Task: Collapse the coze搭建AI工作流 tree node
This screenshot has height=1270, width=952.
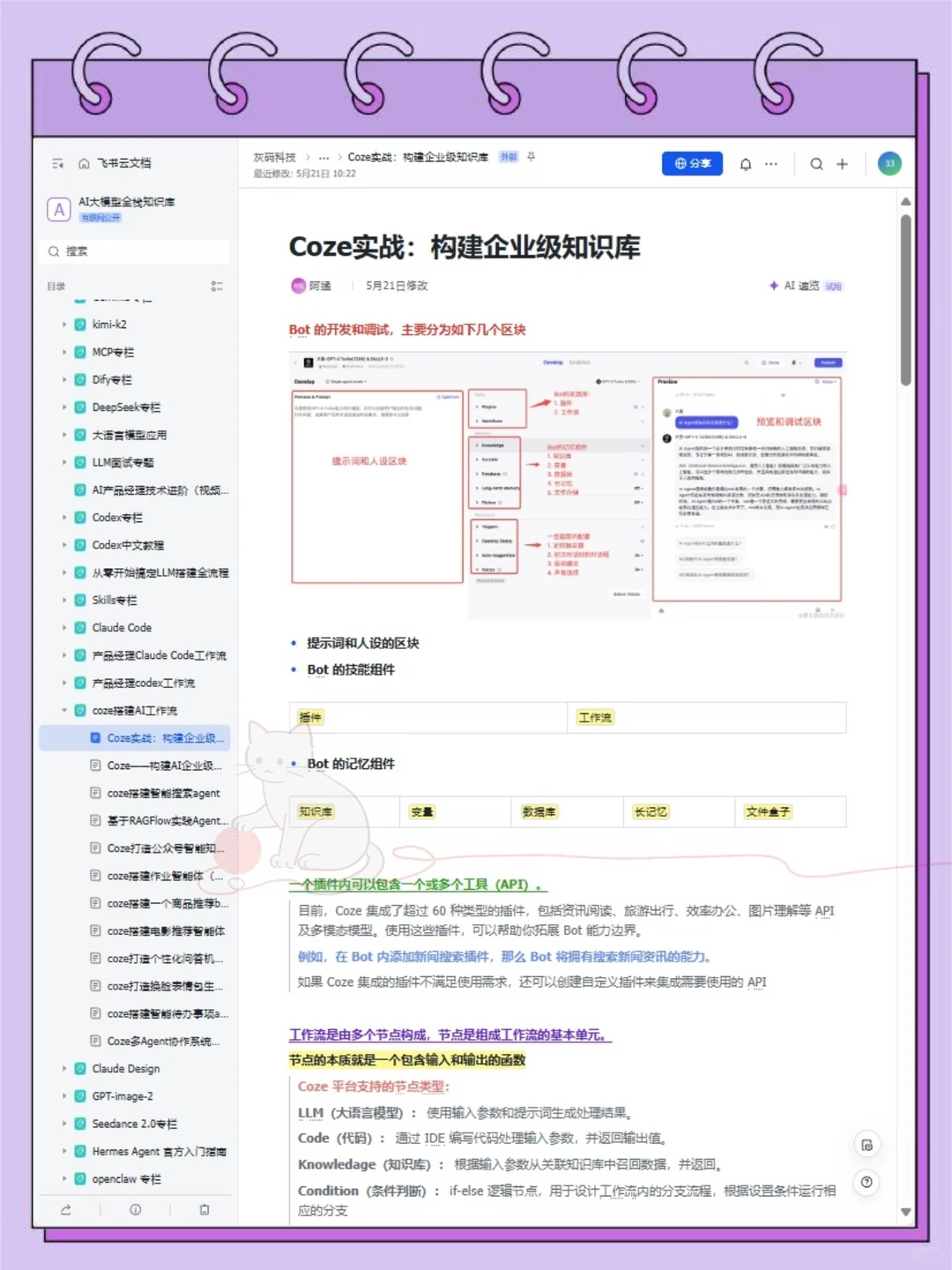Action: [x=64, y=711]
